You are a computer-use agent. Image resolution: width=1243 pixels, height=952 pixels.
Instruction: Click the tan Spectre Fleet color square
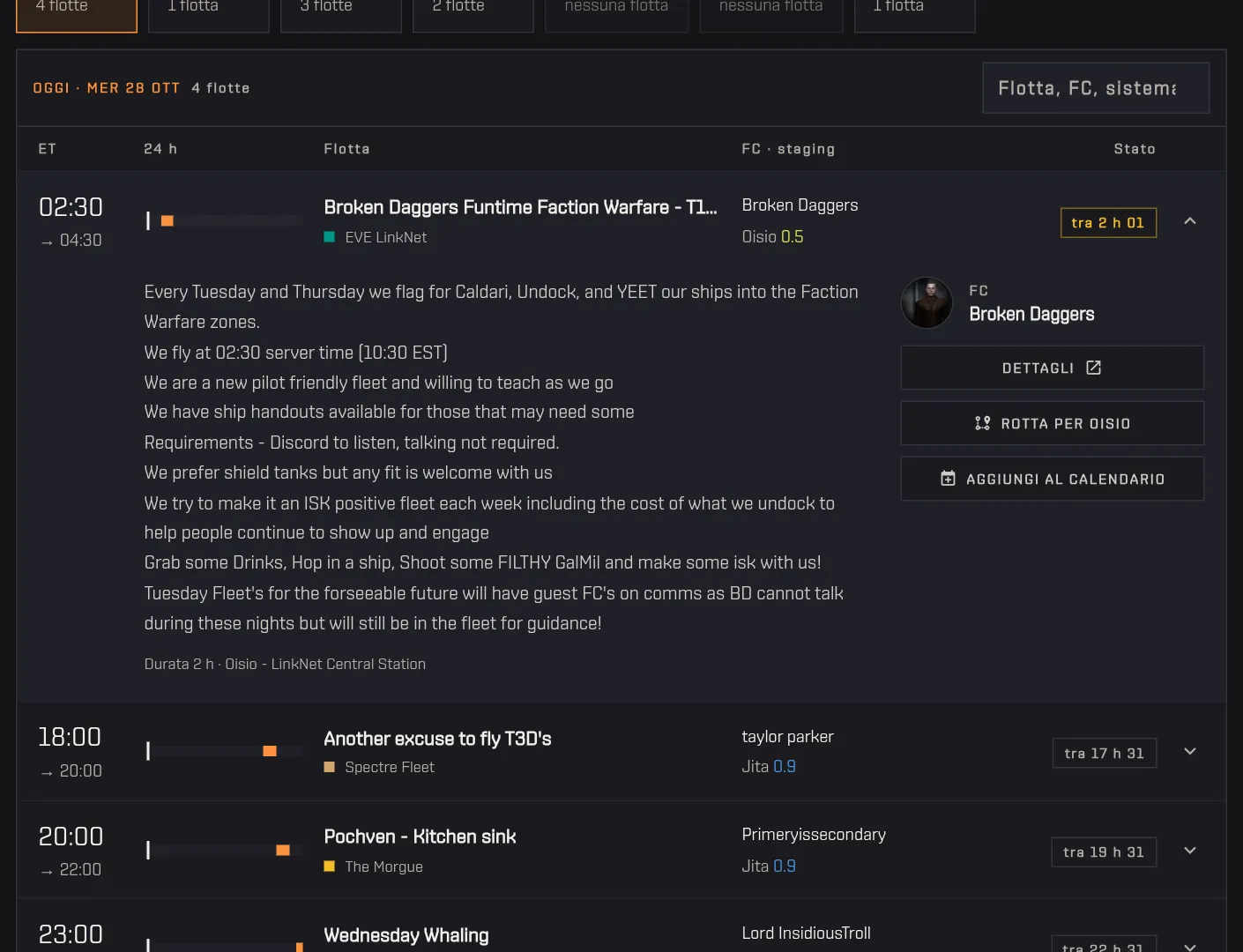329,767
